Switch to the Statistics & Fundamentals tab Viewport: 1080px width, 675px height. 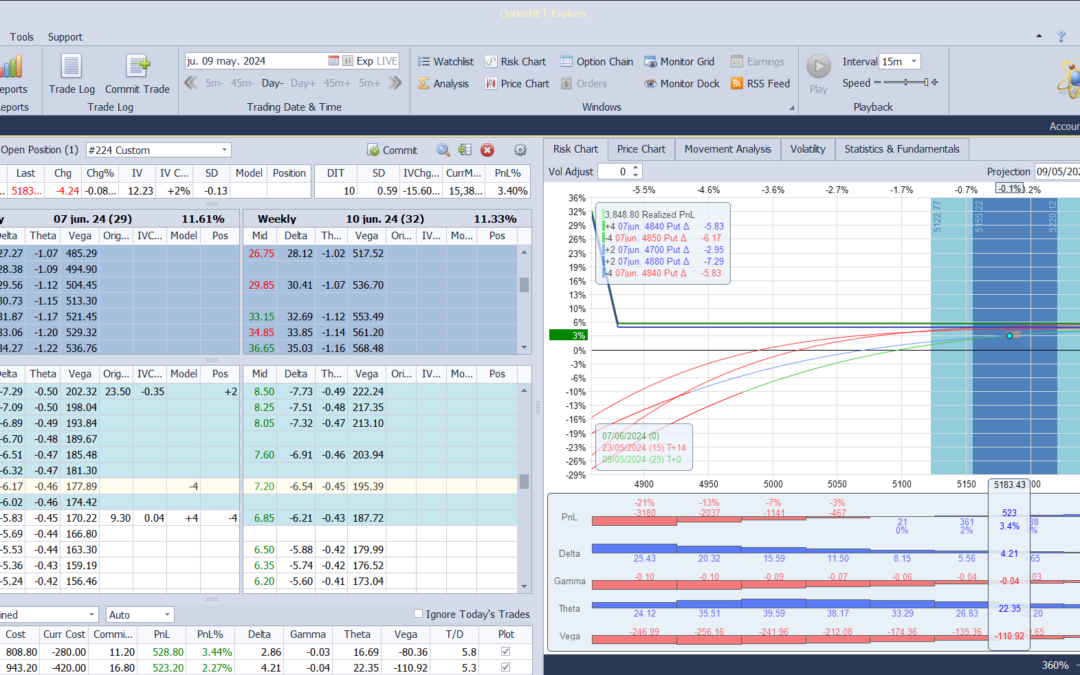902,149
